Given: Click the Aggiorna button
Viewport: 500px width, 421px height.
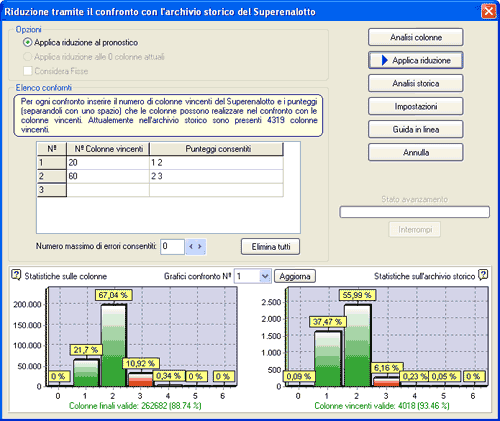Looking at the screenshot, I should click(295, 276).
